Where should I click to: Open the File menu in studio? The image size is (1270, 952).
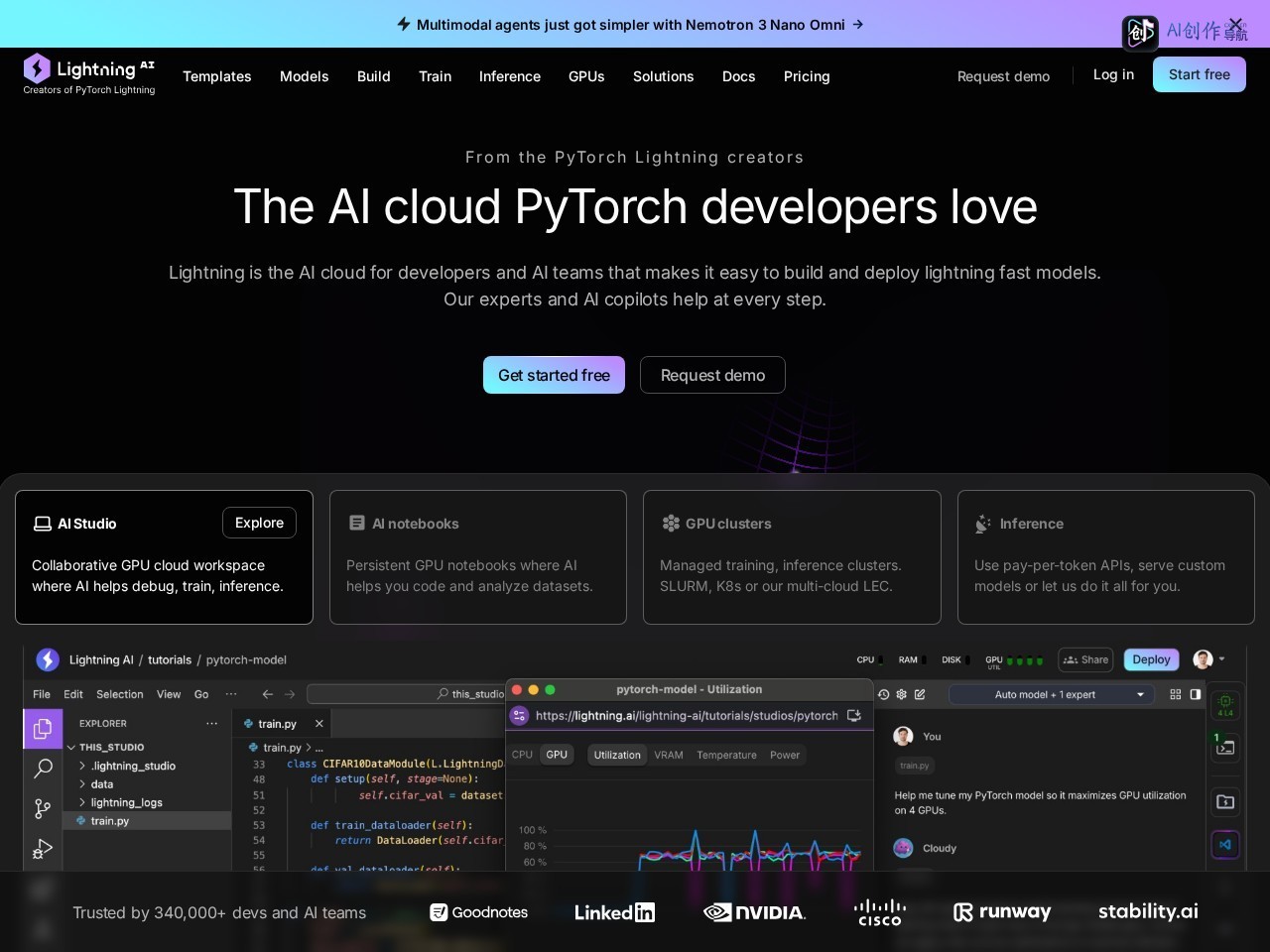coord(42,694)
